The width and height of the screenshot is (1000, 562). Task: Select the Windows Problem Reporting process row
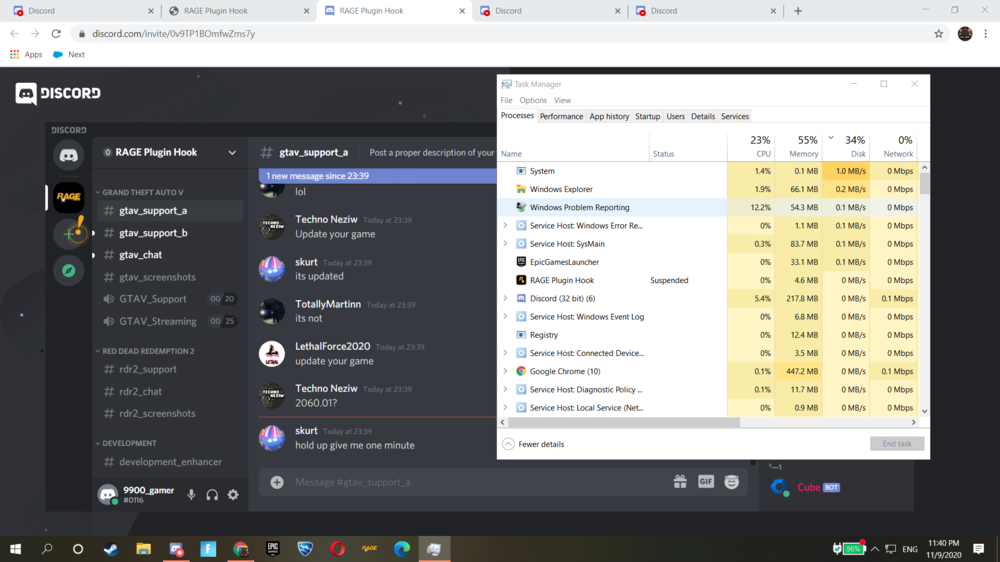click(x=708, y=207)
